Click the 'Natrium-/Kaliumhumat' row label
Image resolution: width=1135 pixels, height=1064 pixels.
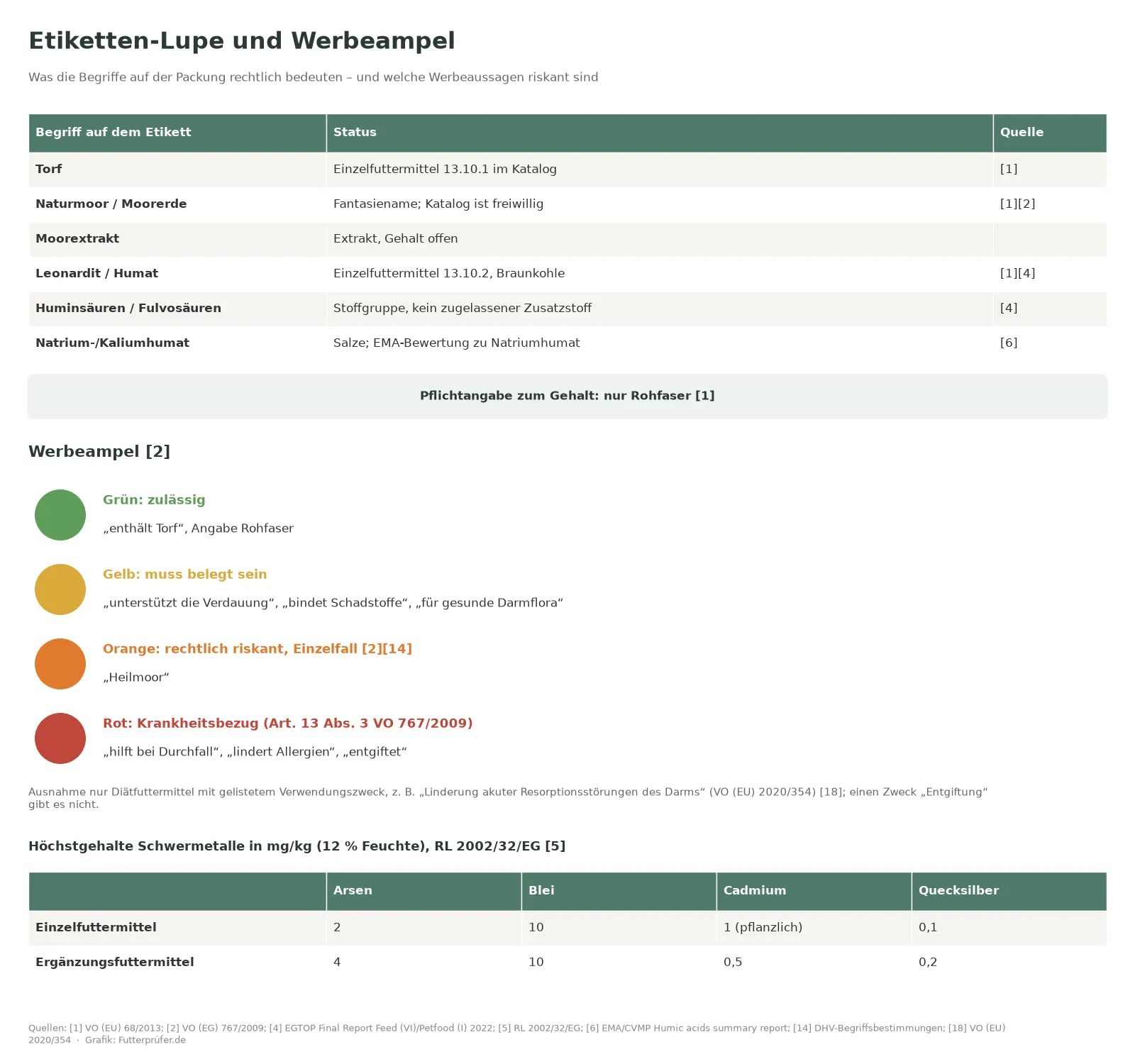pyautogui.click(x=112, y=343)
